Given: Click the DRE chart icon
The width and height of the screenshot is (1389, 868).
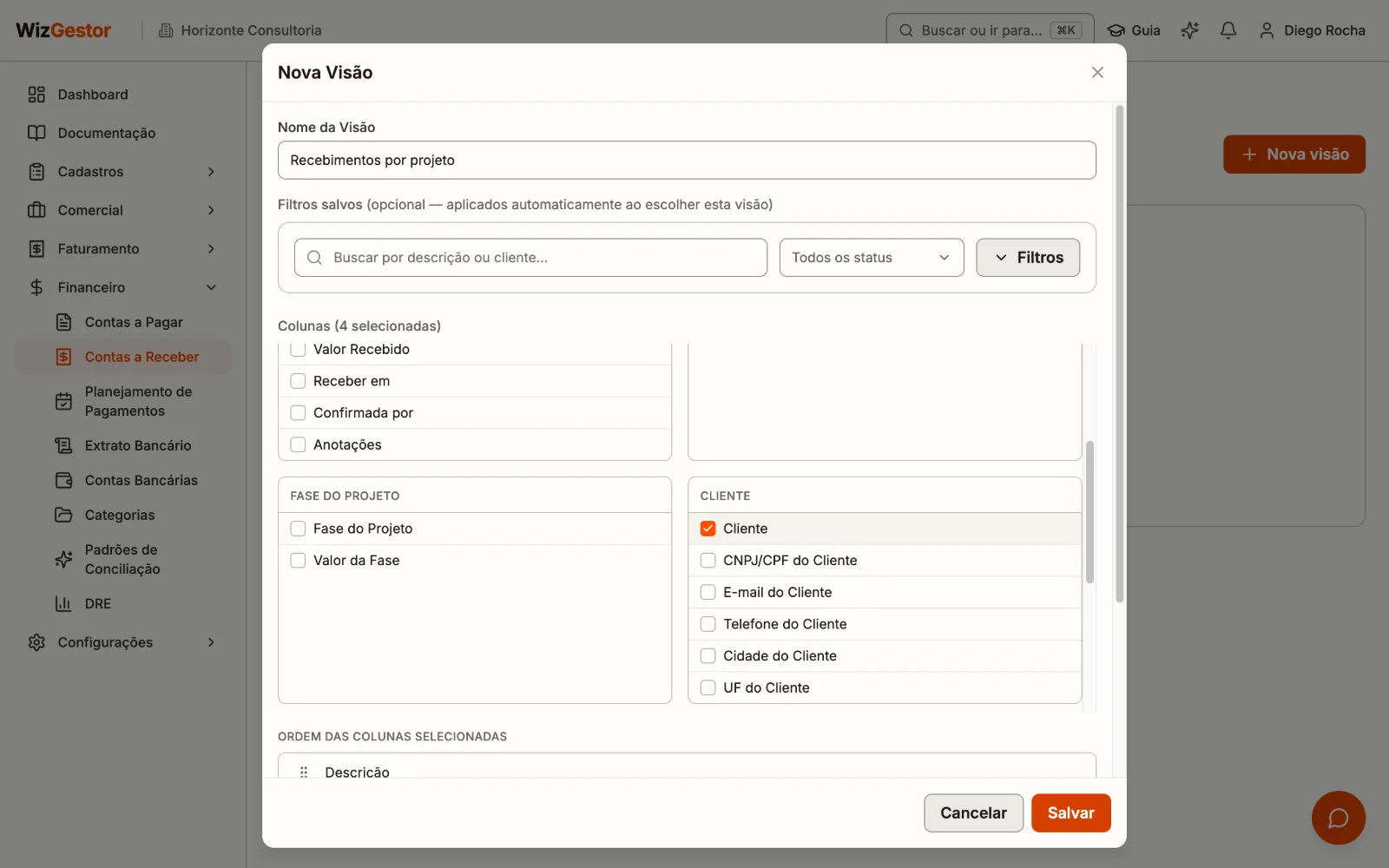Looking at the screenshot, I should 63,603.
